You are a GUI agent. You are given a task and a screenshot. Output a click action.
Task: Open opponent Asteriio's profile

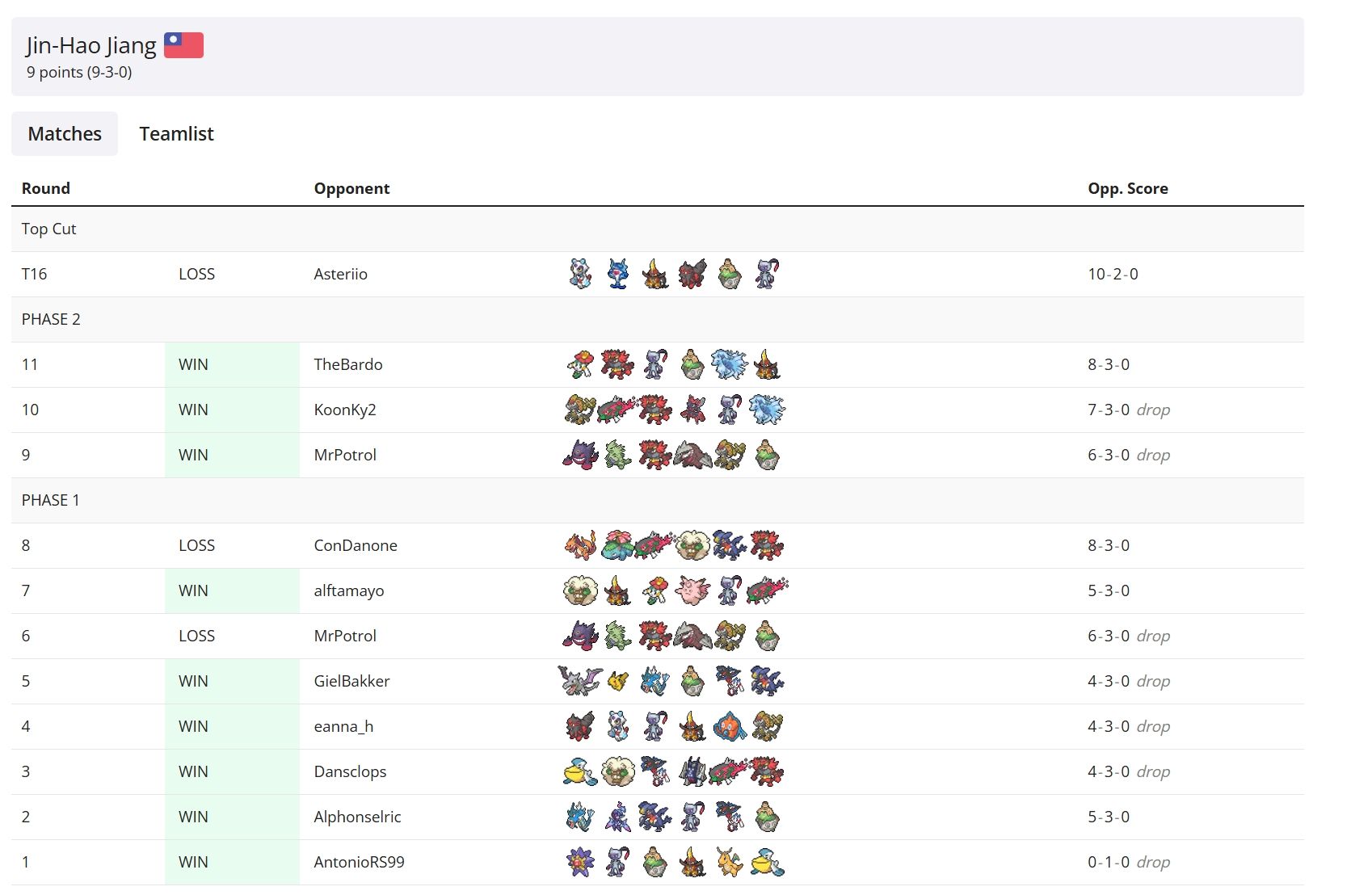click(x=340, y=274)
